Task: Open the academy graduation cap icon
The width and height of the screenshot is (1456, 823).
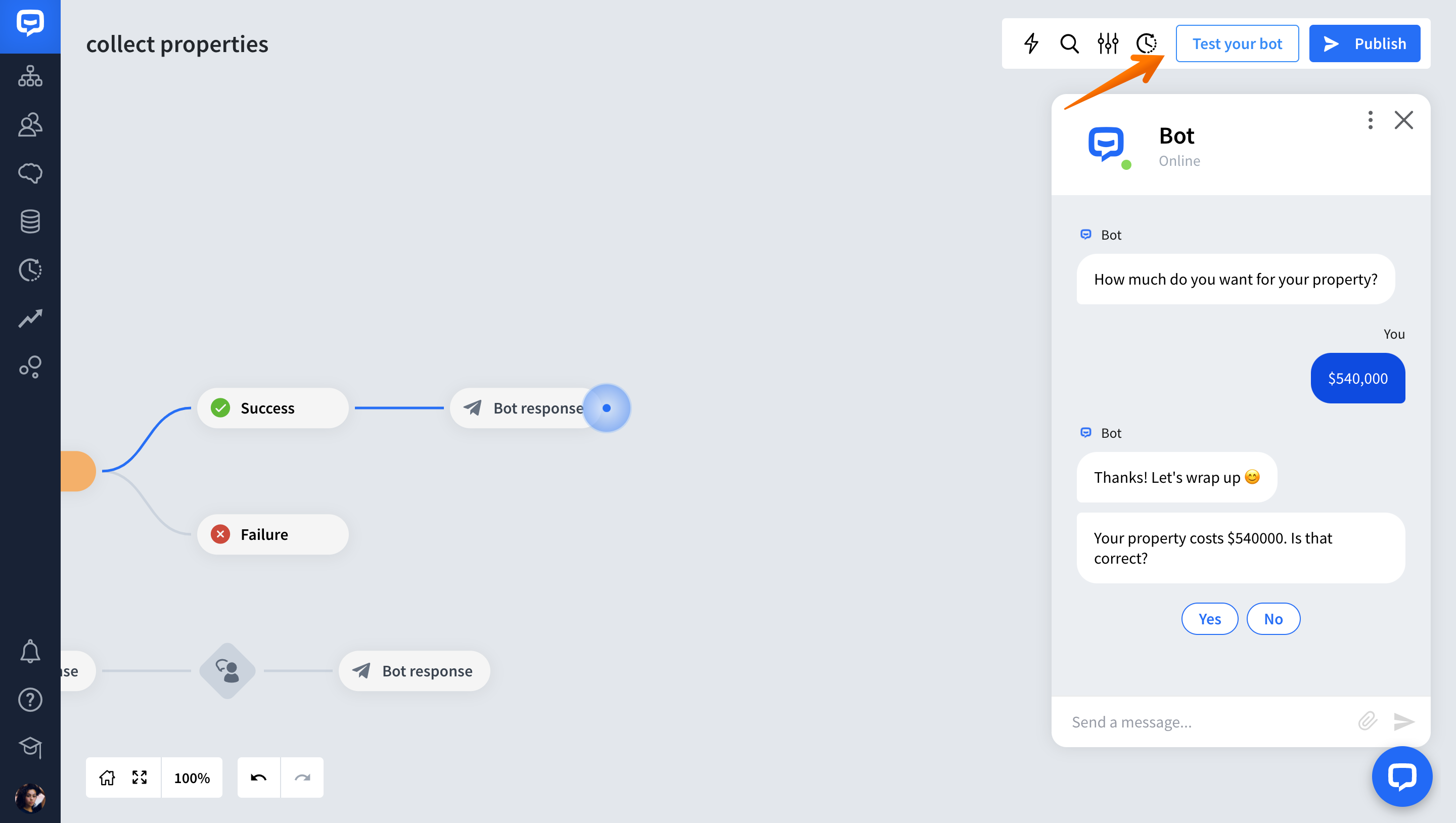Action: coord(30,748)
